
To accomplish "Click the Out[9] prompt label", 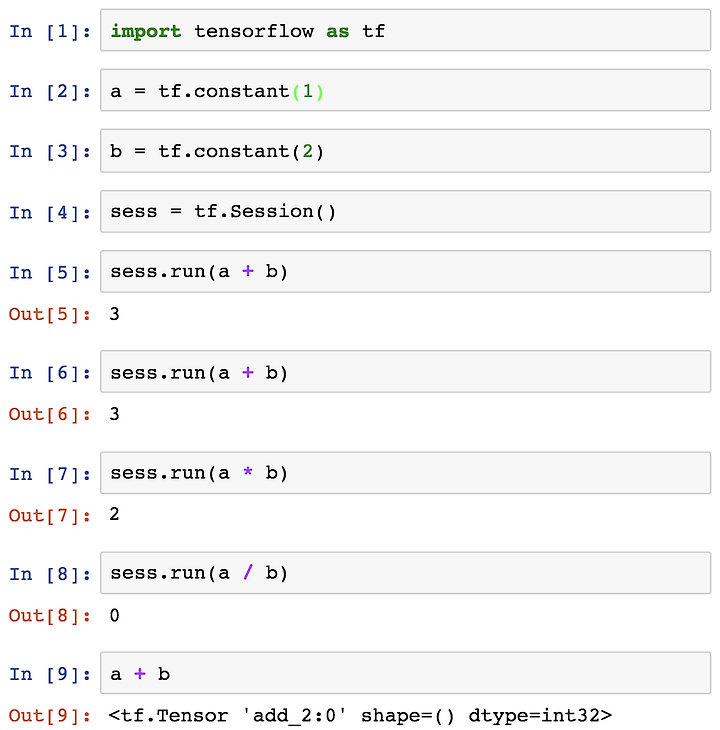I will point(50,716).
